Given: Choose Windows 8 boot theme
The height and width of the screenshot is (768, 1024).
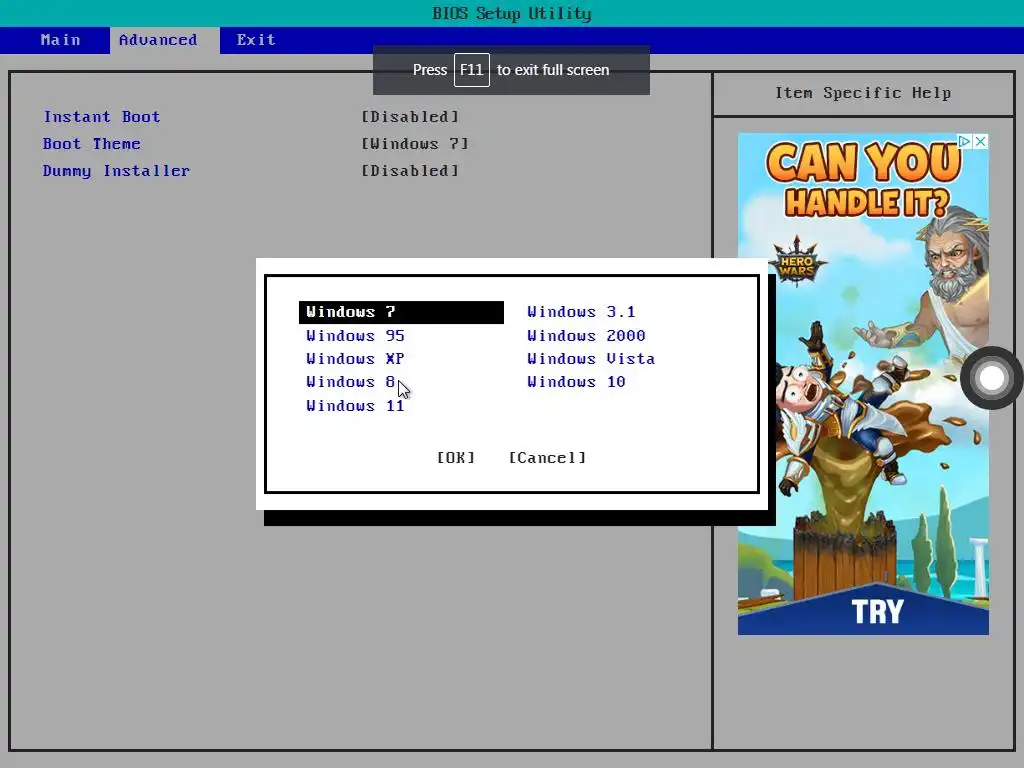Looking at the screenshot, I should point(351,382).
